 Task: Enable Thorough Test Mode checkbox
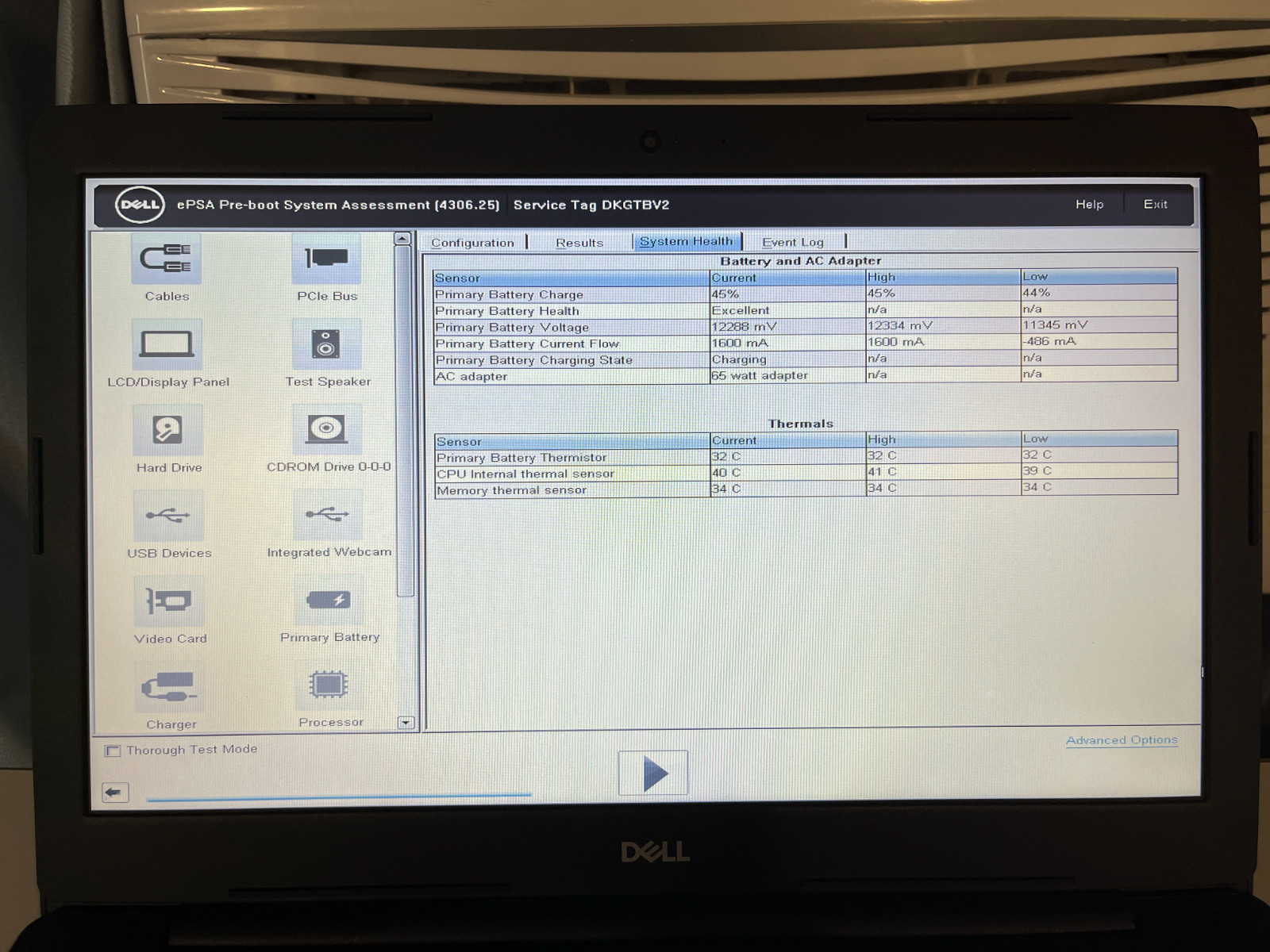(x=113, y=750)
